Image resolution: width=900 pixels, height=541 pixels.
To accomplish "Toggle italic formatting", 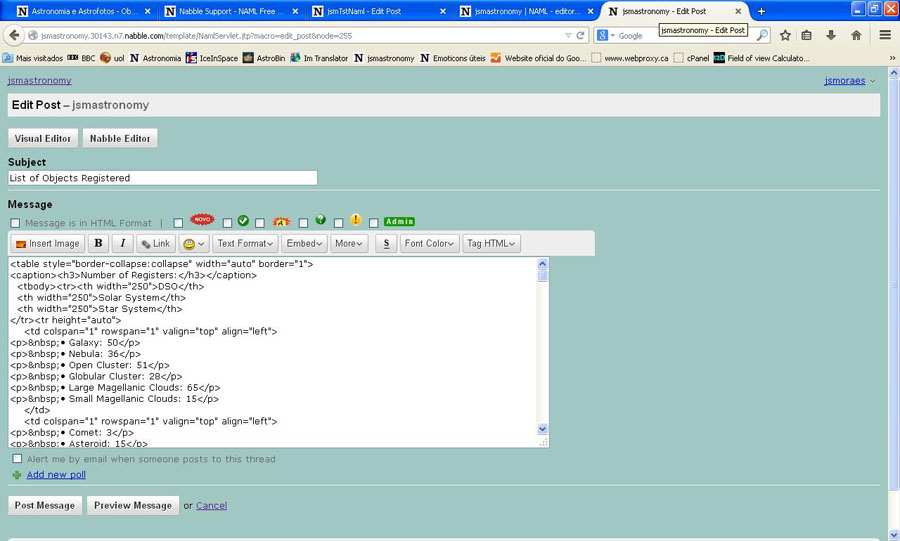I will point(122,243).
